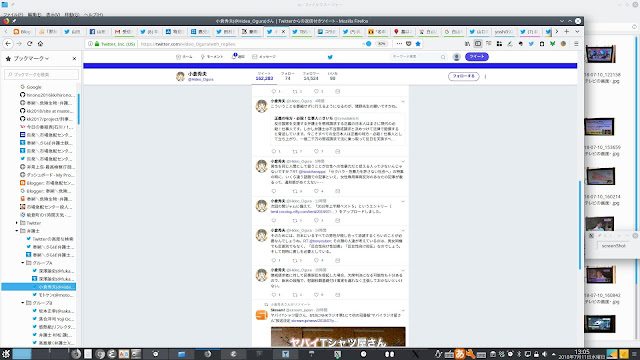Toggle the sidebar view toolbar button
Image resolution: width=640 pixels, height=360 pixels.
point(478,44)
